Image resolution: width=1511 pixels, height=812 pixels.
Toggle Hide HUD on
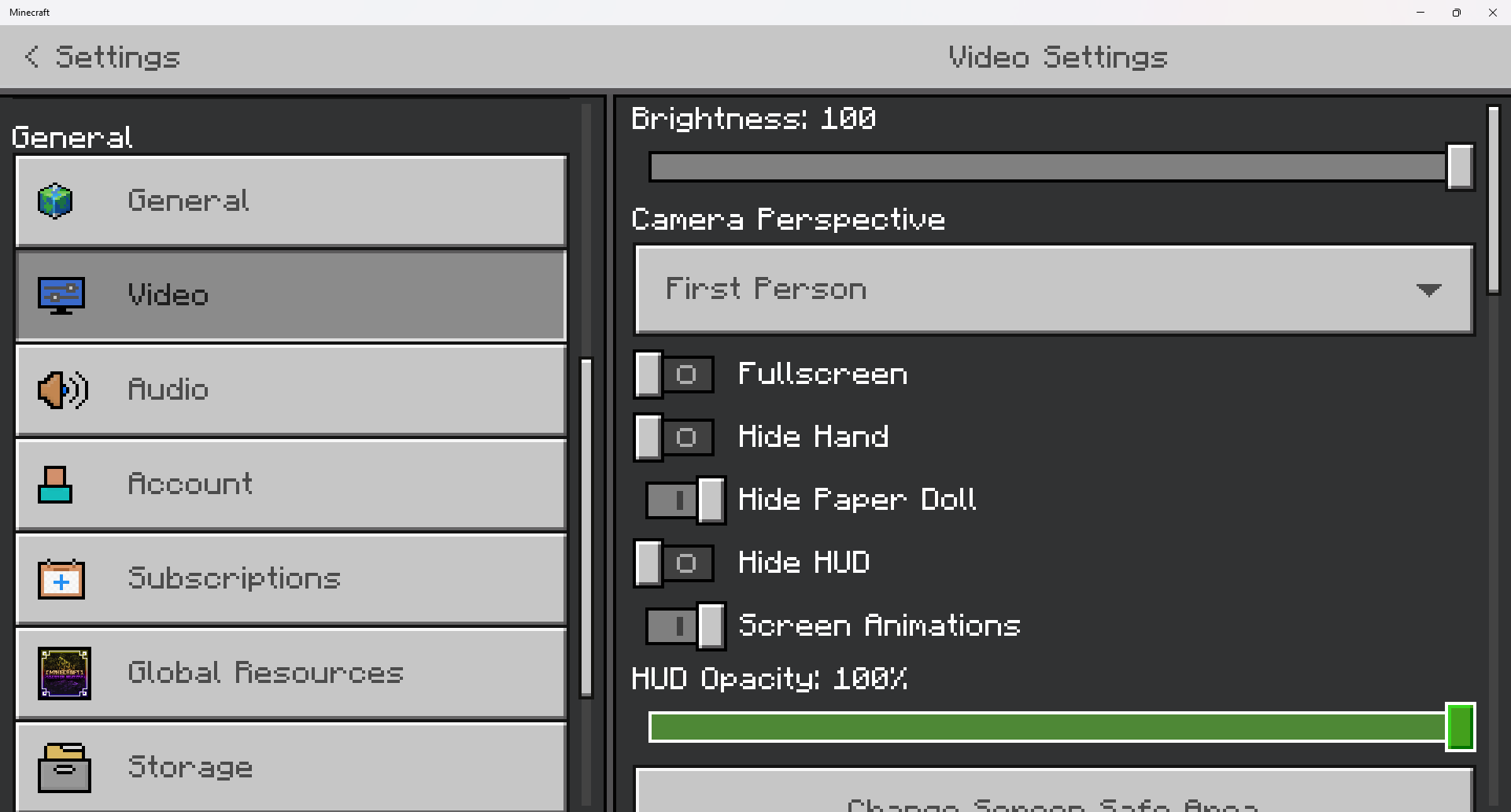[674, 563]
